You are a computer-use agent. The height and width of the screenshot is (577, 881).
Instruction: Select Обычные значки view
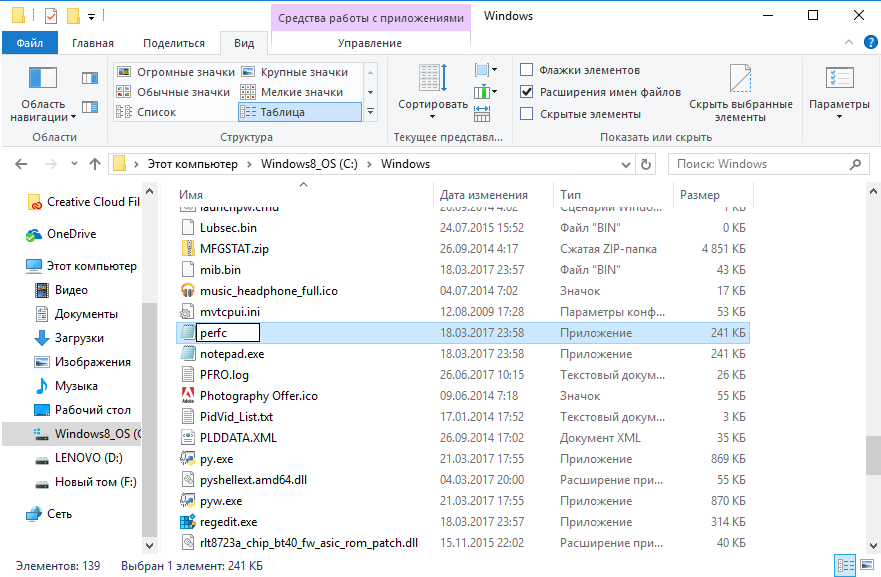[x=173, y=92]
